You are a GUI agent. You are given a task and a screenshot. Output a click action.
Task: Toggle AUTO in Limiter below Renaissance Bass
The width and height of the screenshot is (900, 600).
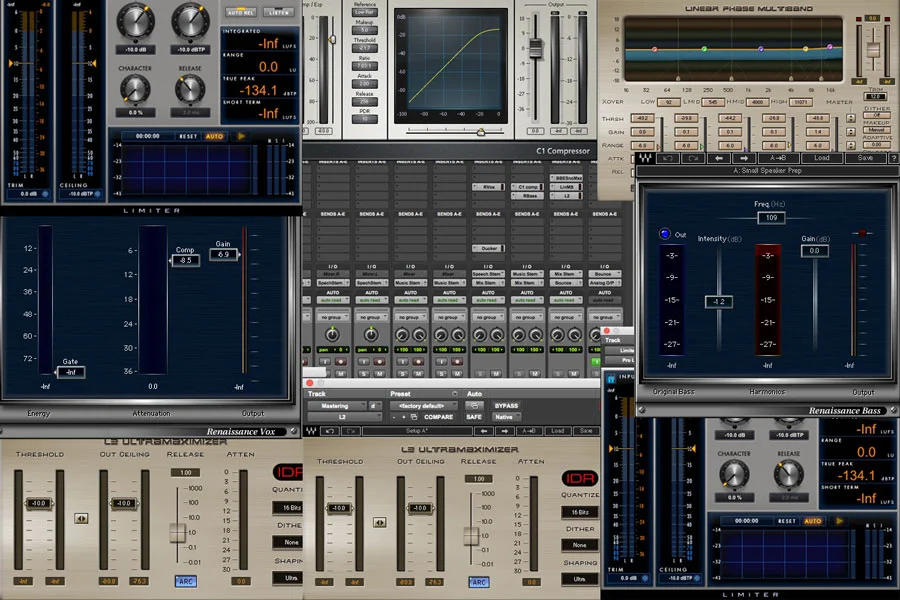[x=813, y=521]
